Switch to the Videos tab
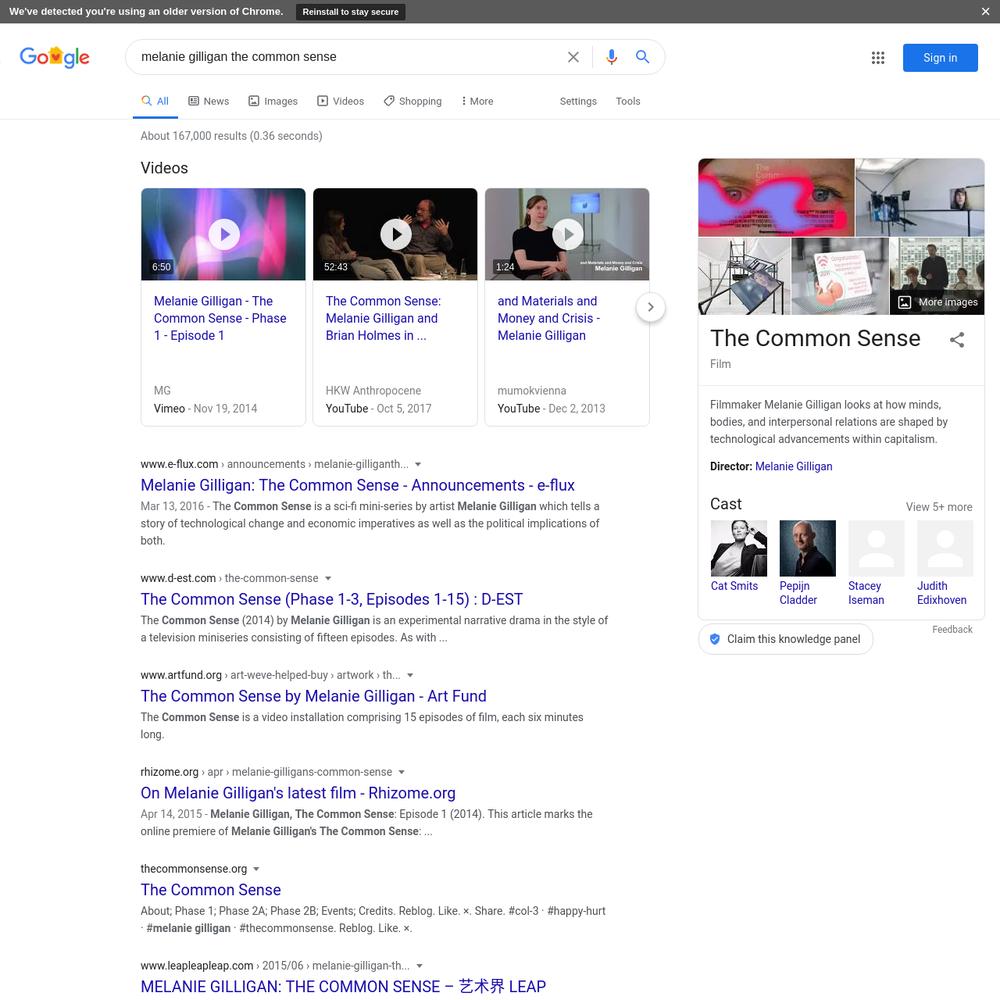The image size is (1000, 1000). tap(341, 101)
